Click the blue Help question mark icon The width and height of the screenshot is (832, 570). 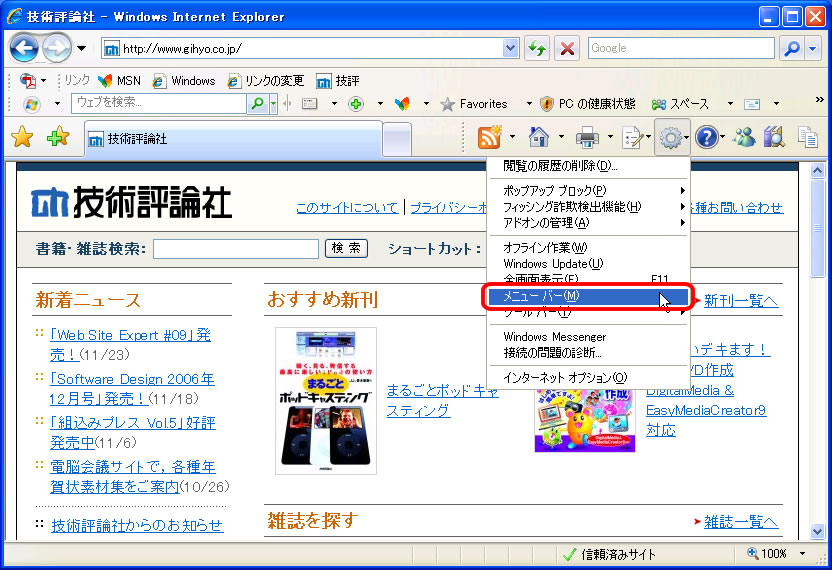coord(709,137)
